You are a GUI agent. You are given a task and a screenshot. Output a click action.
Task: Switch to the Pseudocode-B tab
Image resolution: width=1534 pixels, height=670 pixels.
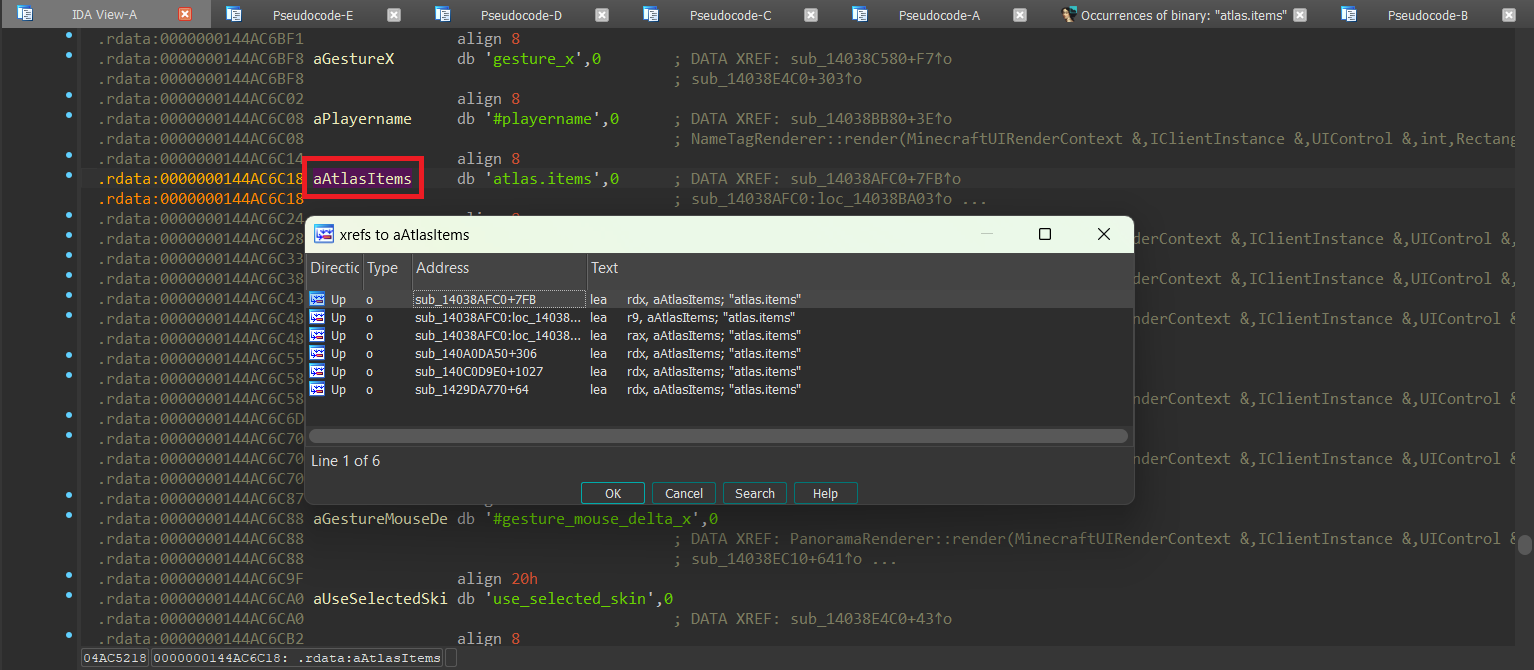click(1428, 15)
